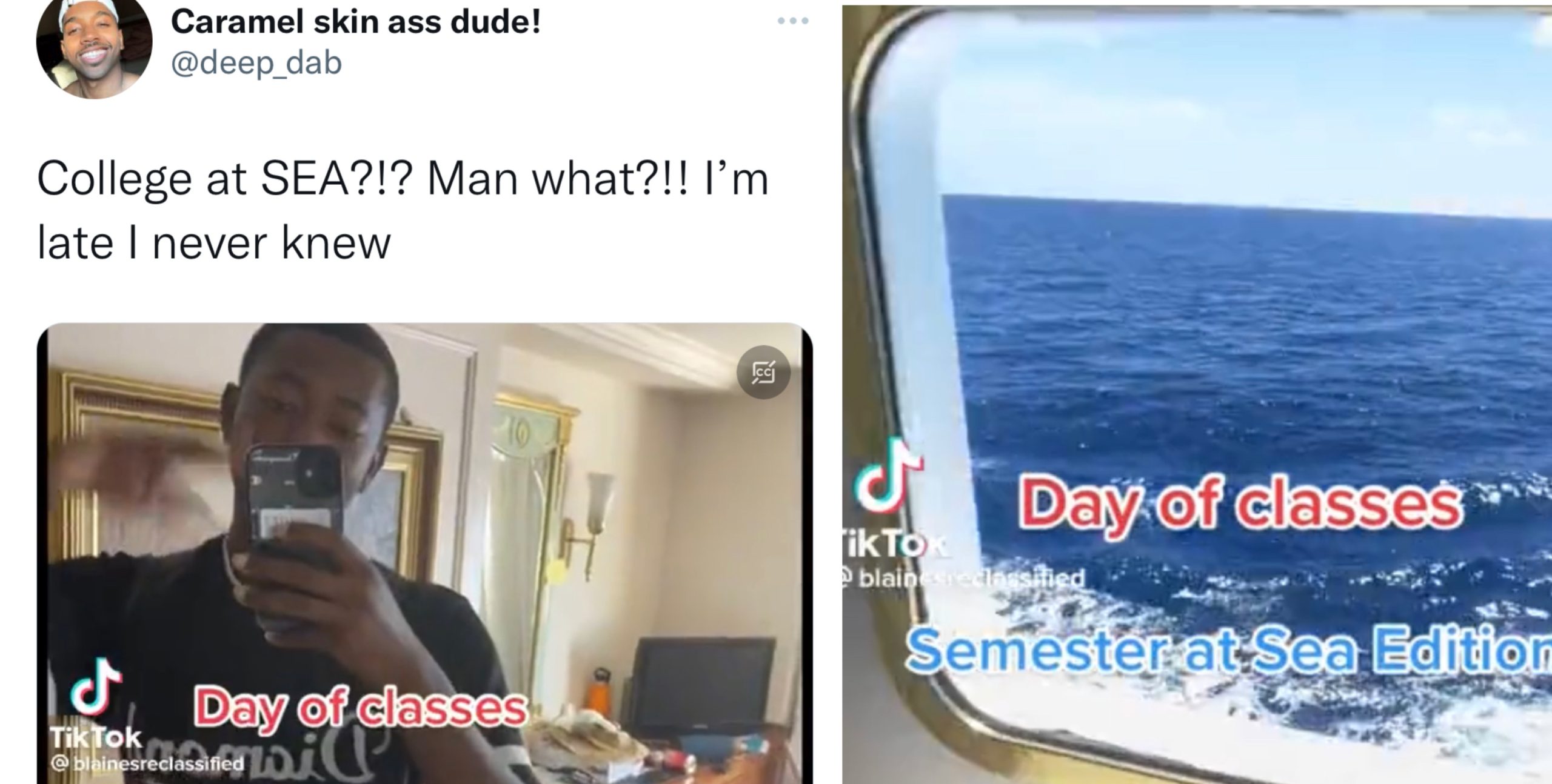This screenshot has width=1552, height=784.
Task: Open the three-dot more options menu
Action: [793, 22]
